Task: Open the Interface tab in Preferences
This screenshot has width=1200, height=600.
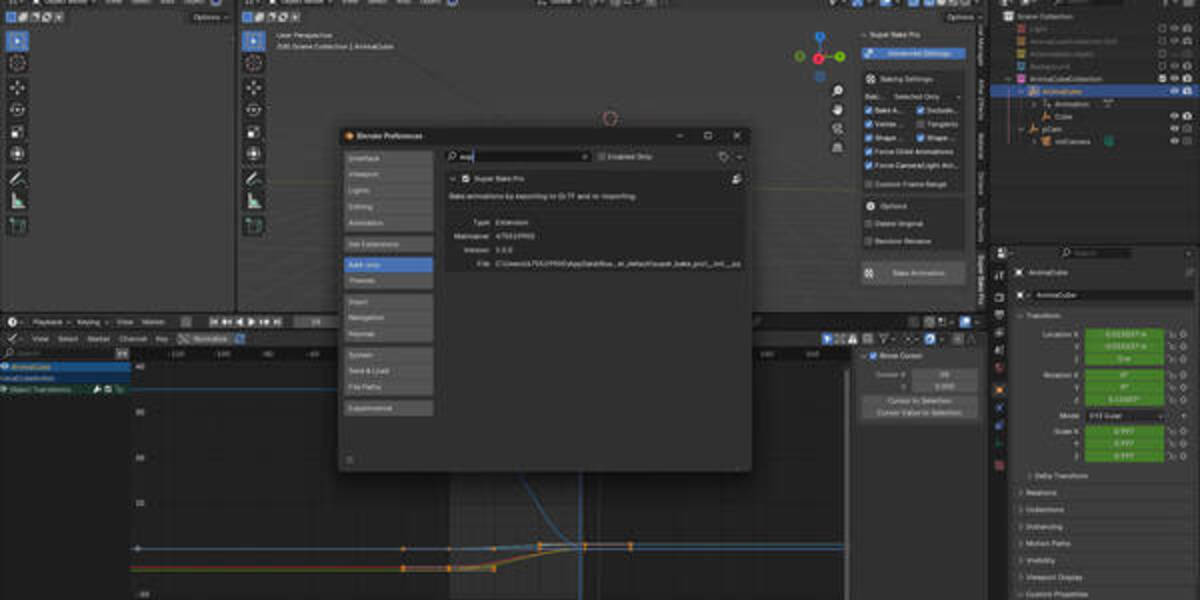Action: click(x=389, y=158)
